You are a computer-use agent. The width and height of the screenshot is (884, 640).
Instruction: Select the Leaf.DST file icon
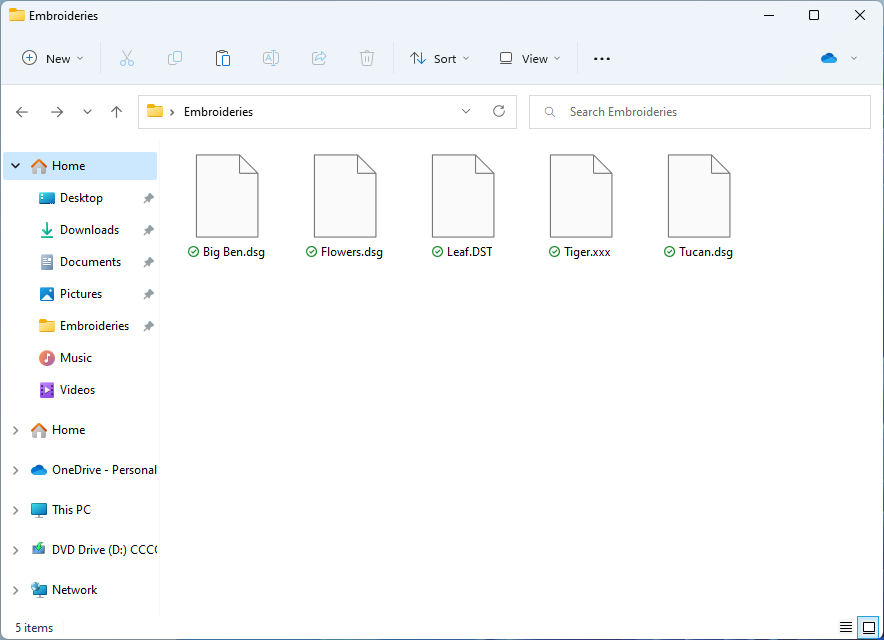pos(463,196)
